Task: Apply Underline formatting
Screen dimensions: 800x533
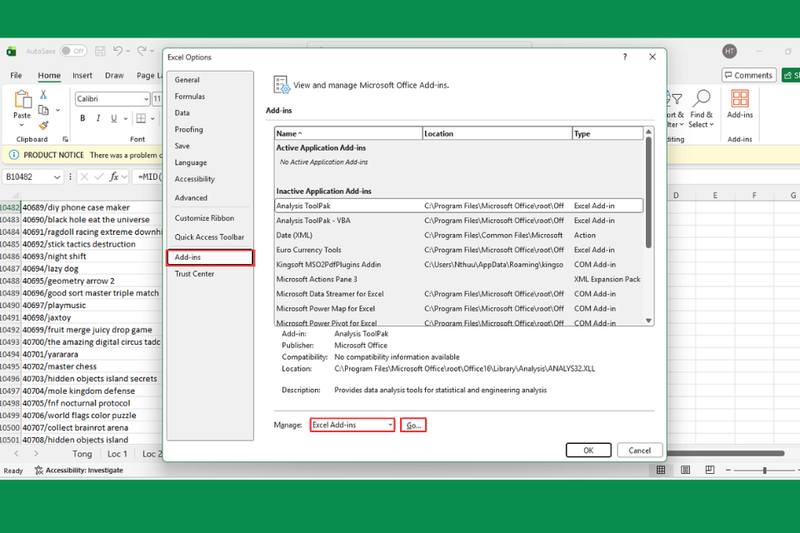Action: pos(113,118)
